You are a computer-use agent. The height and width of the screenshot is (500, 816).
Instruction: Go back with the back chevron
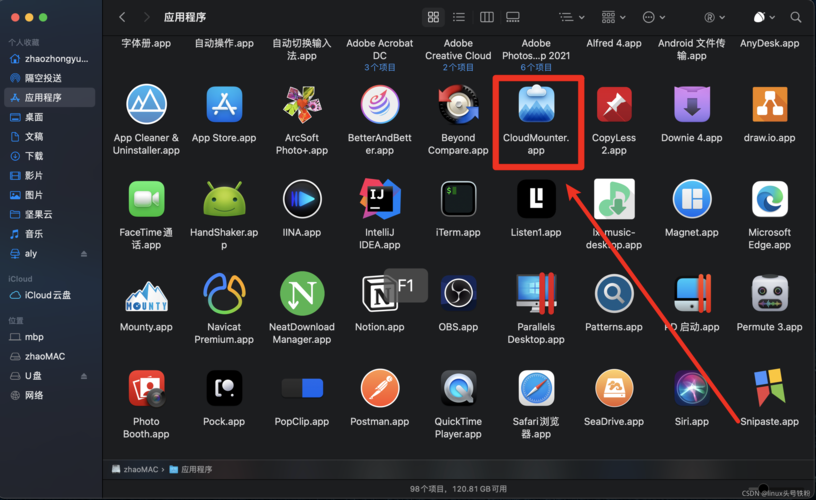click(122, 17)
